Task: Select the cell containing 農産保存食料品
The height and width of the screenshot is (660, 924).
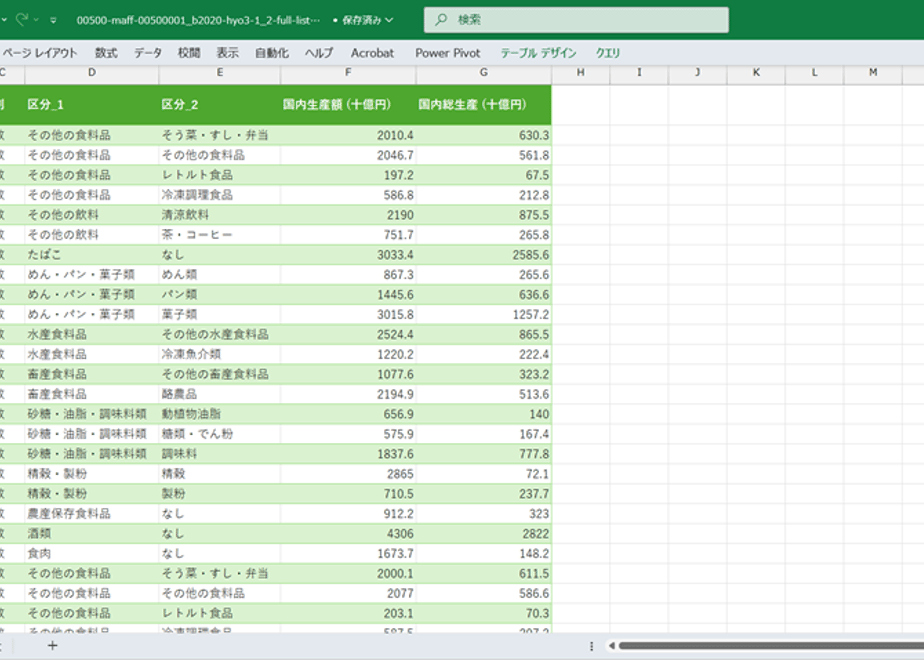Action: point(92,513)
